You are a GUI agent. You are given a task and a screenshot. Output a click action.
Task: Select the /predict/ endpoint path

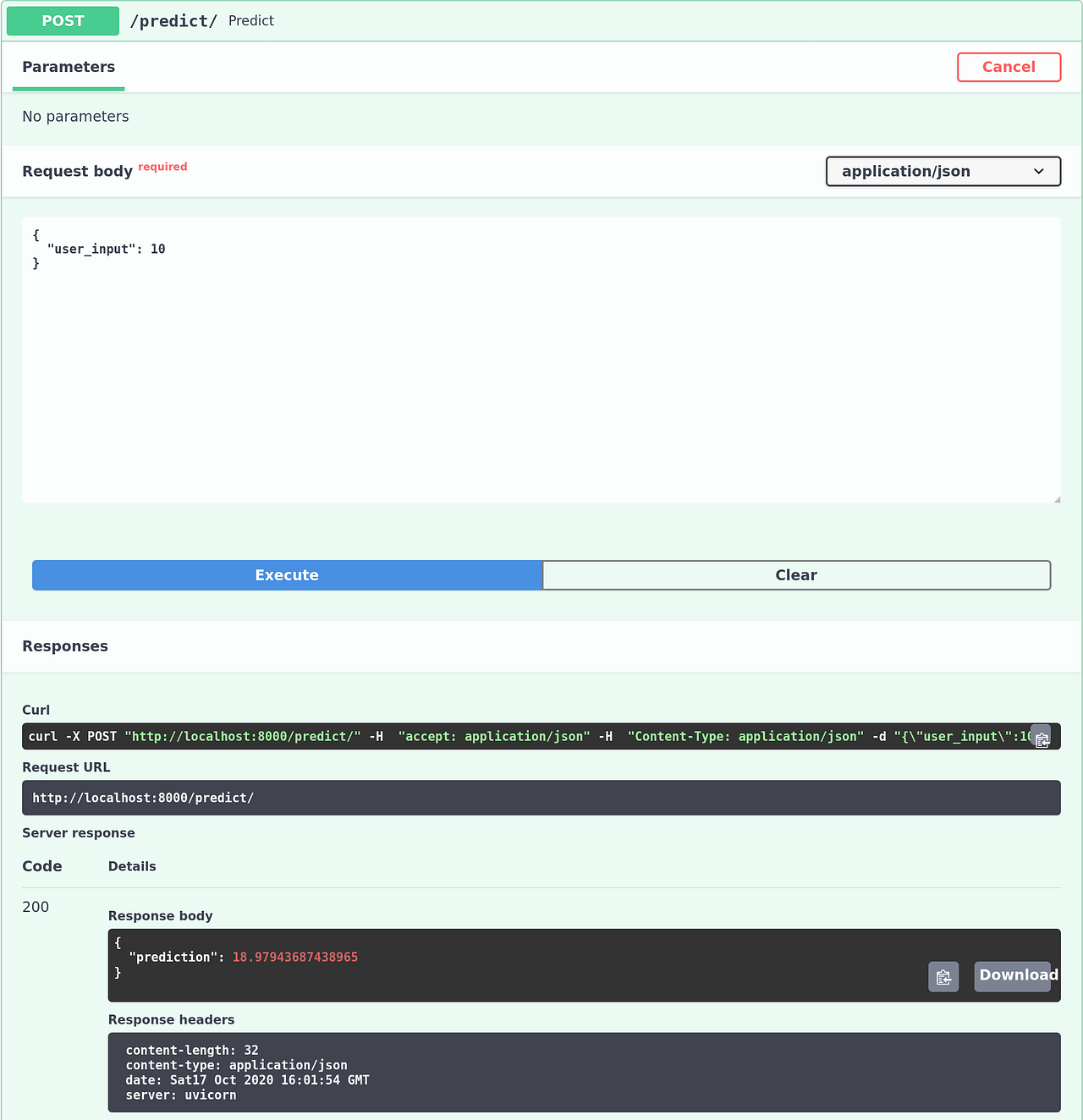click(x=173, y=20)
